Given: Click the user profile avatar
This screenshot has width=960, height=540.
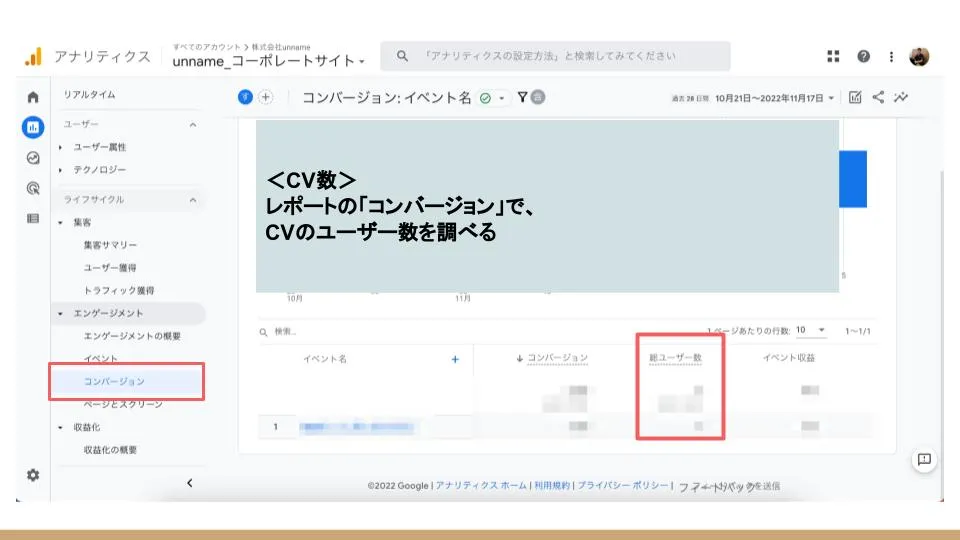Looking at the screenshot, I should pyautogui.click(x=919, y=56).
